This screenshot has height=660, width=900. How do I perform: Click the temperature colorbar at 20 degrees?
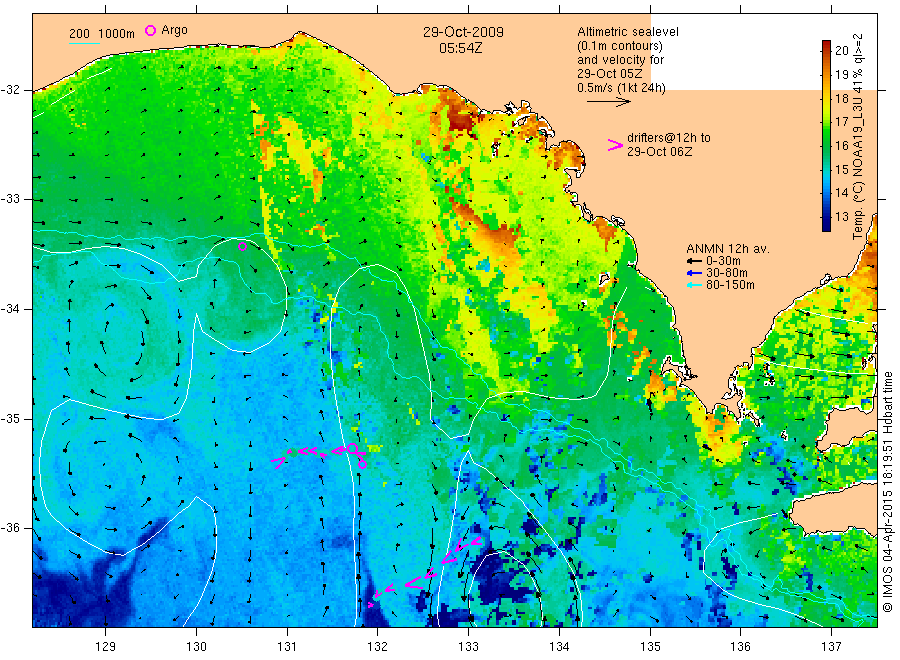pos(826,51)
